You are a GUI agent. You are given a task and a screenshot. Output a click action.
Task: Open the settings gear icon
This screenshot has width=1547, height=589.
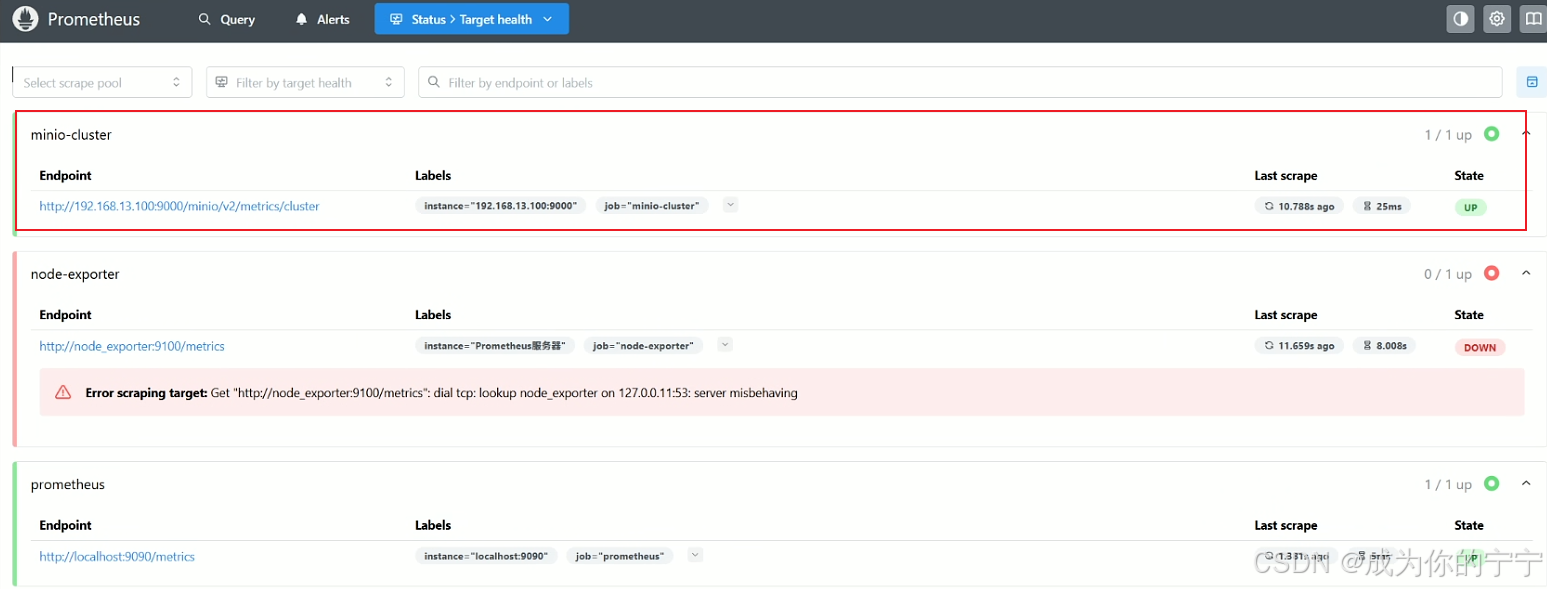[1496, 19]
